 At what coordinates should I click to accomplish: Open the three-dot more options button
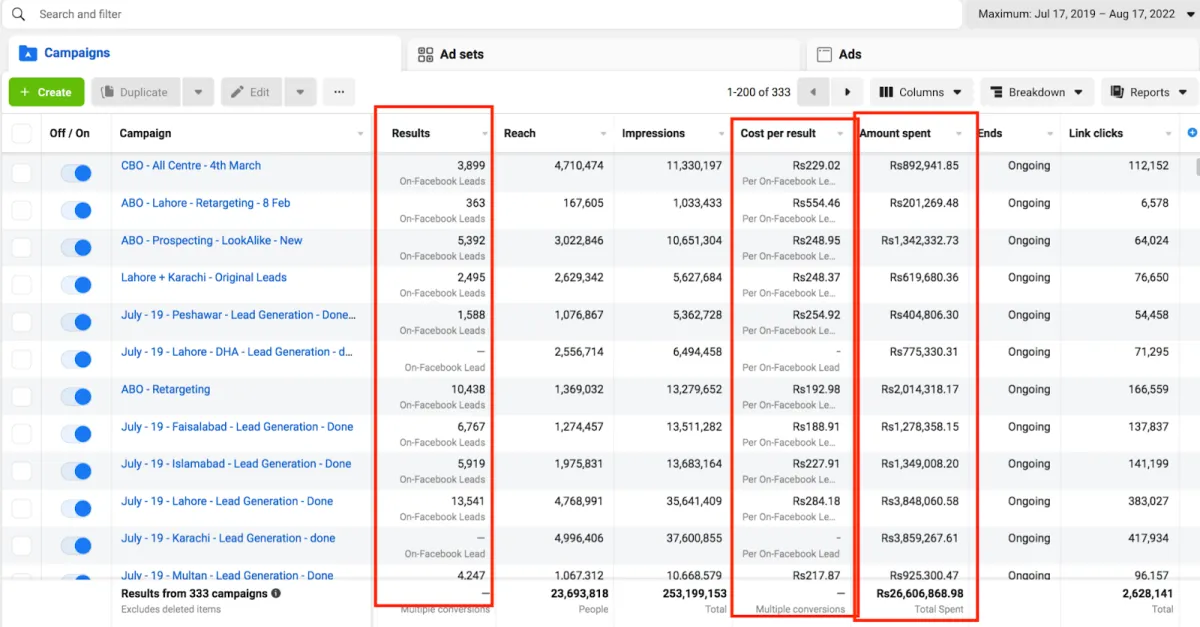coord(338,92)
